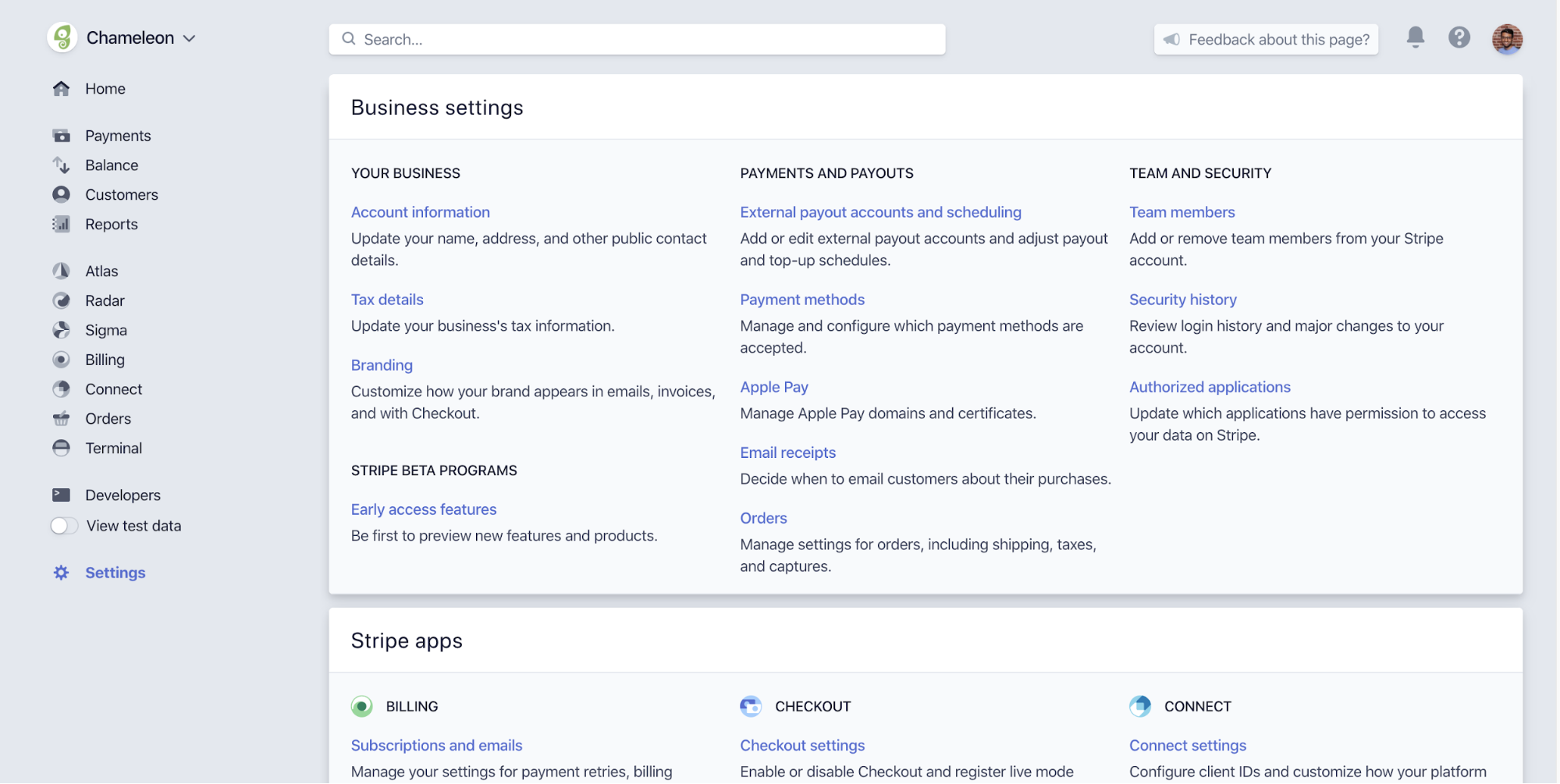
Task: Open Sigma in the sidebar
Action: click(106, 330)
